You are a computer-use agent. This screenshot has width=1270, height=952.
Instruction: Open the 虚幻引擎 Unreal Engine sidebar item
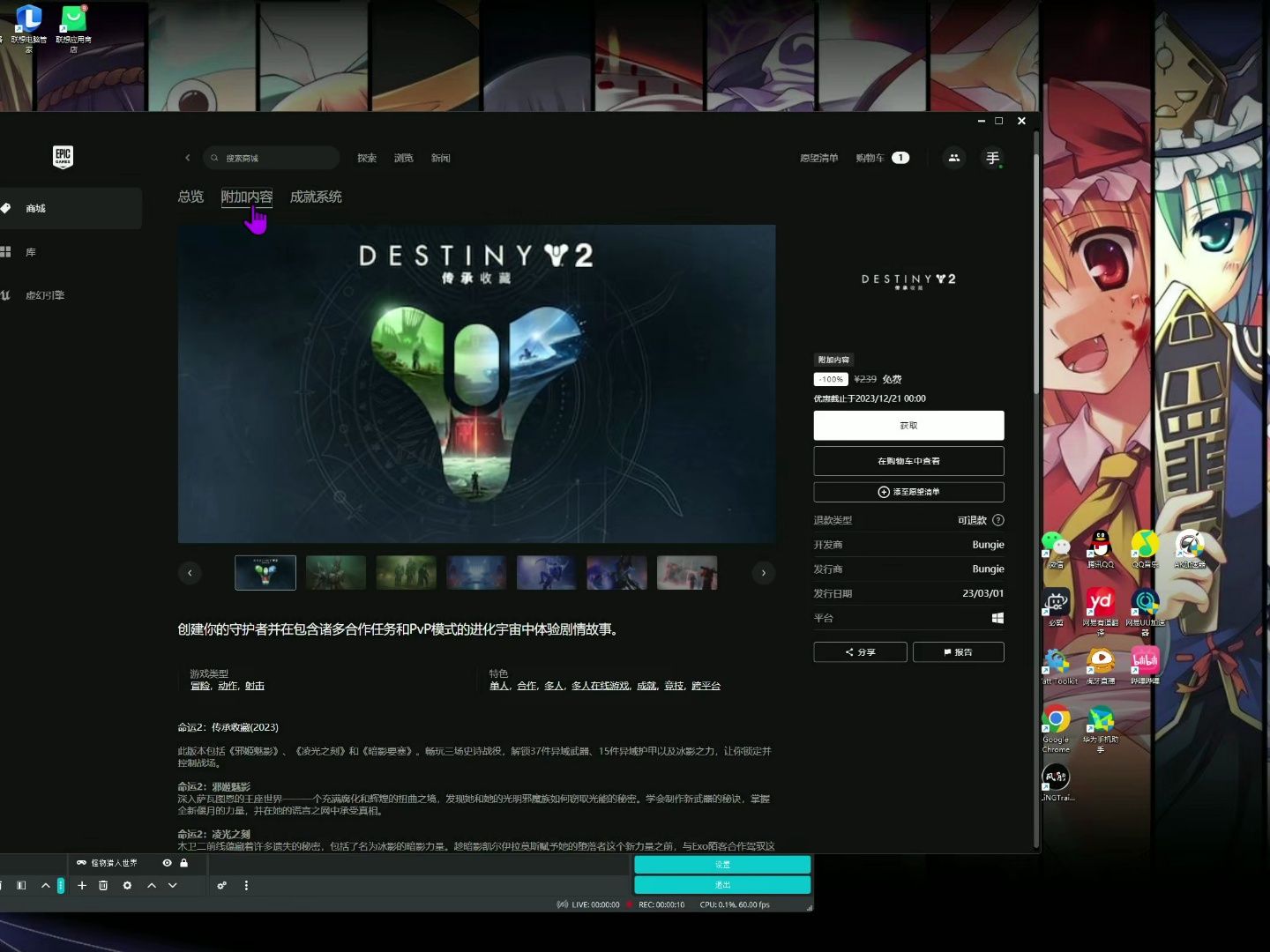pos(71,295)
